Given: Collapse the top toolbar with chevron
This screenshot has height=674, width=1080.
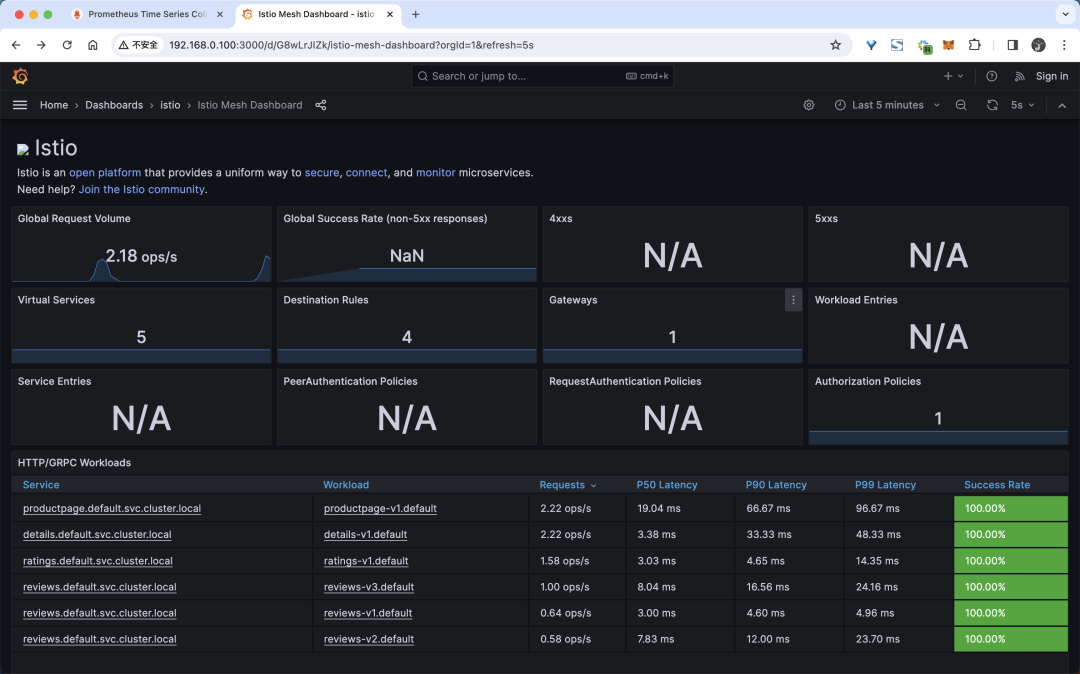Looking at the screenshot, I should [1061, 105].
